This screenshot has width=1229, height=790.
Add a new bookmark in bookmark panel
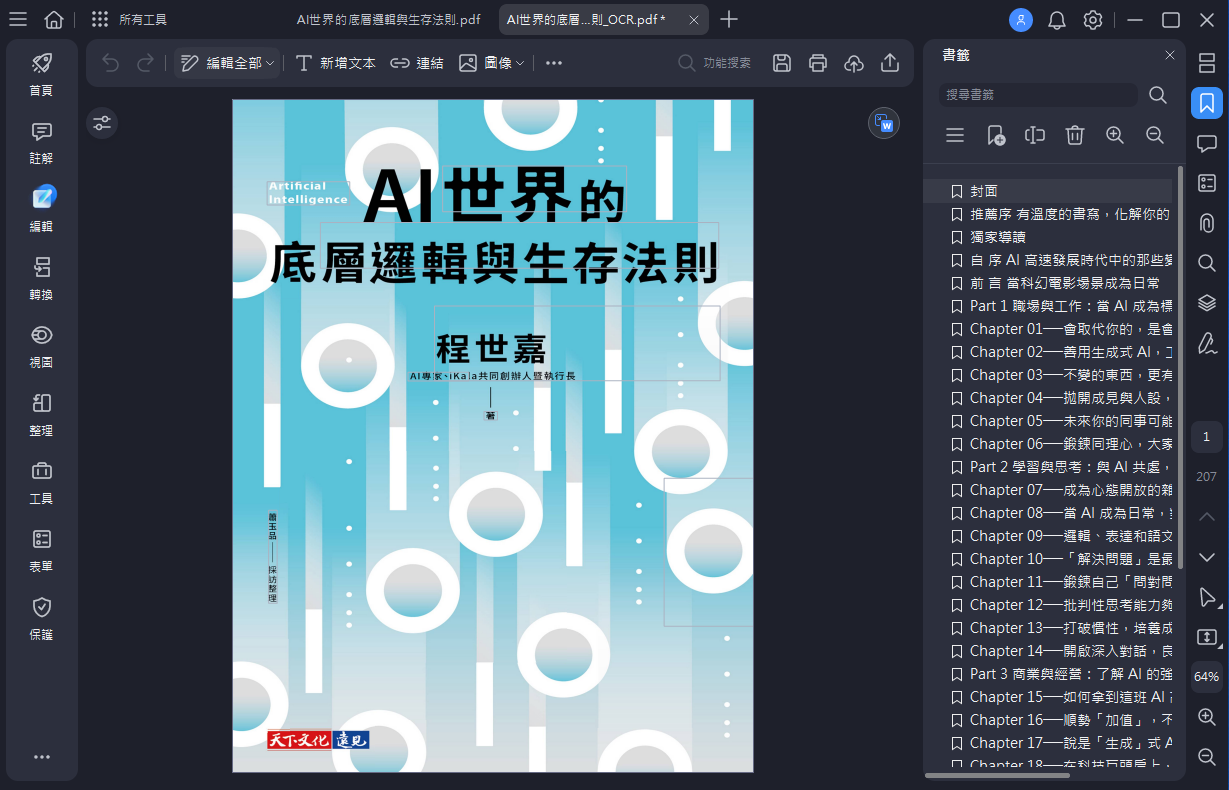coord(995,135)
